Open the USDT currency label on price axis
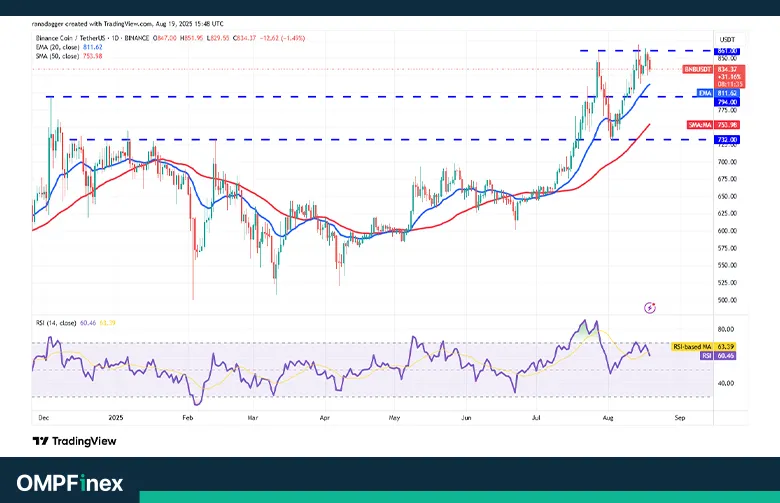Screen dimensions: 780x503 click(727, 39)
